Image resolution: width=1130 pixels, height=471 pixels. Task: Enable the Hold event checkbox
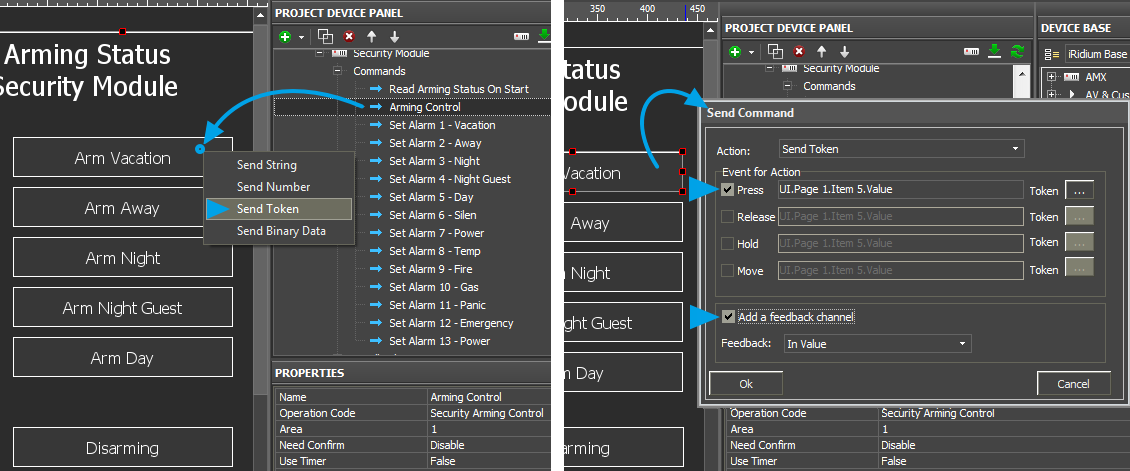point(727,244)
